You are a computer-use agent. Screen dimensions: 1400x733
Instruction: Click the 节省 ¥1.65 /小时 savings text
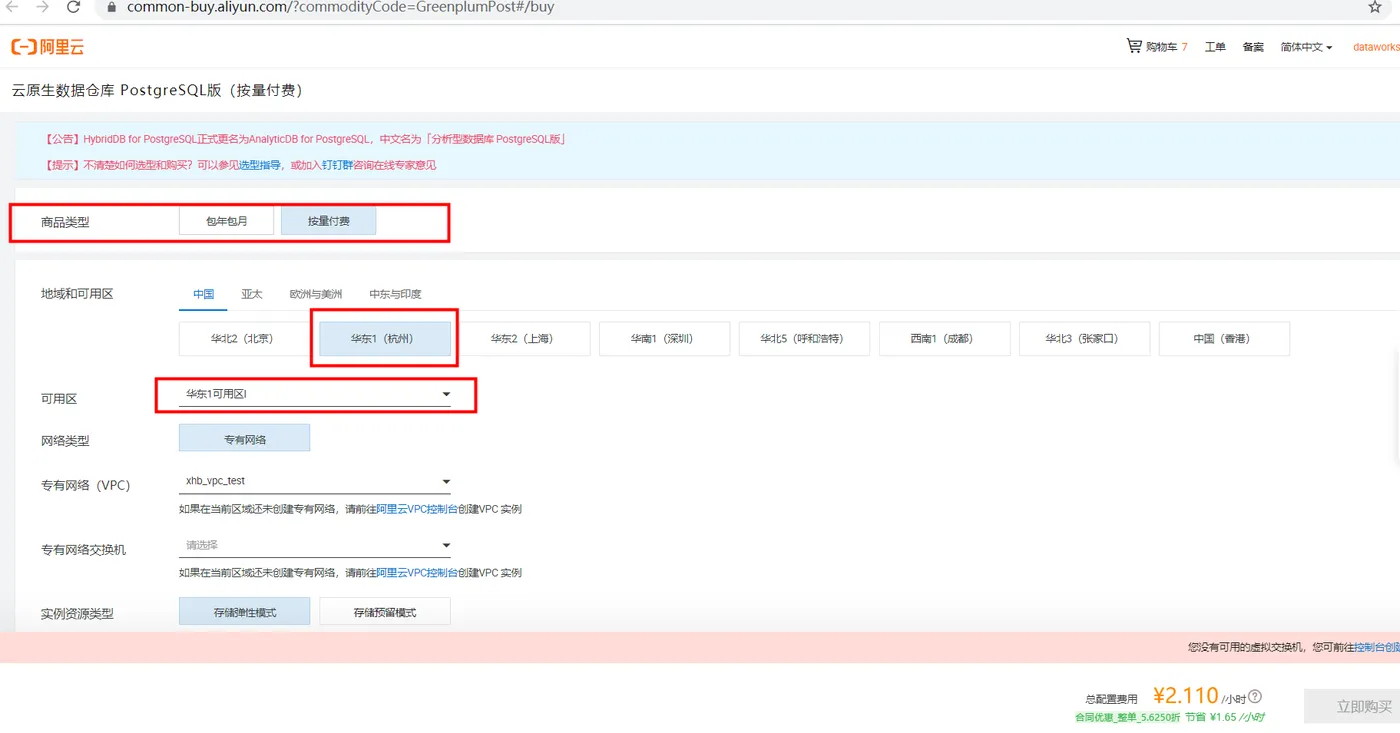pos(1225,717)
